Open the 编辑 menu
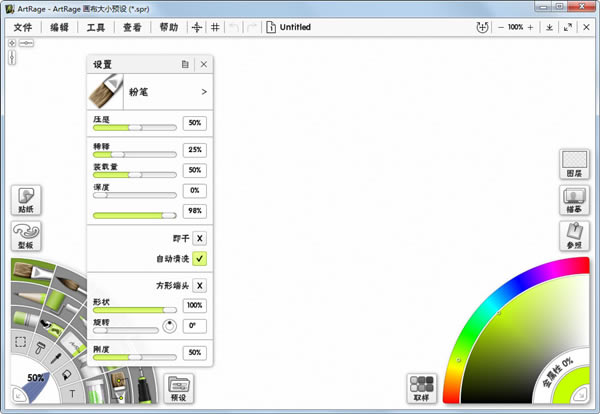600x414 pixels. point(59,27)
